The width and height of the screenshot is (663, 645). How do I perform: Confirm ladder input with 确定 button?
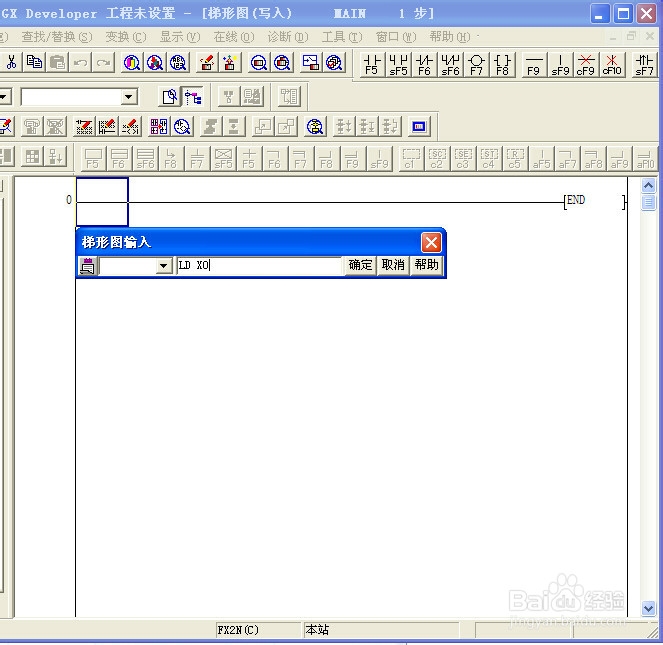(x=360, y=265)
